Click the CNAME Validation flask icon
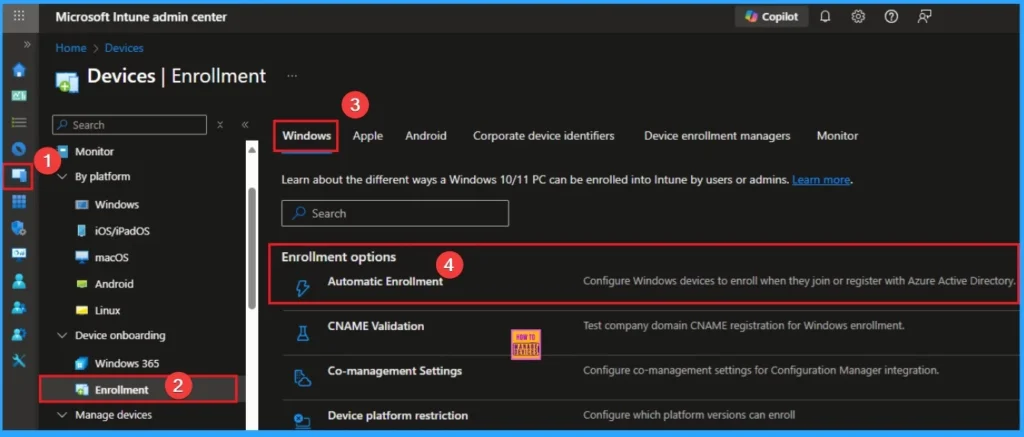This screenshot has width=1024, height=437. 302,333
